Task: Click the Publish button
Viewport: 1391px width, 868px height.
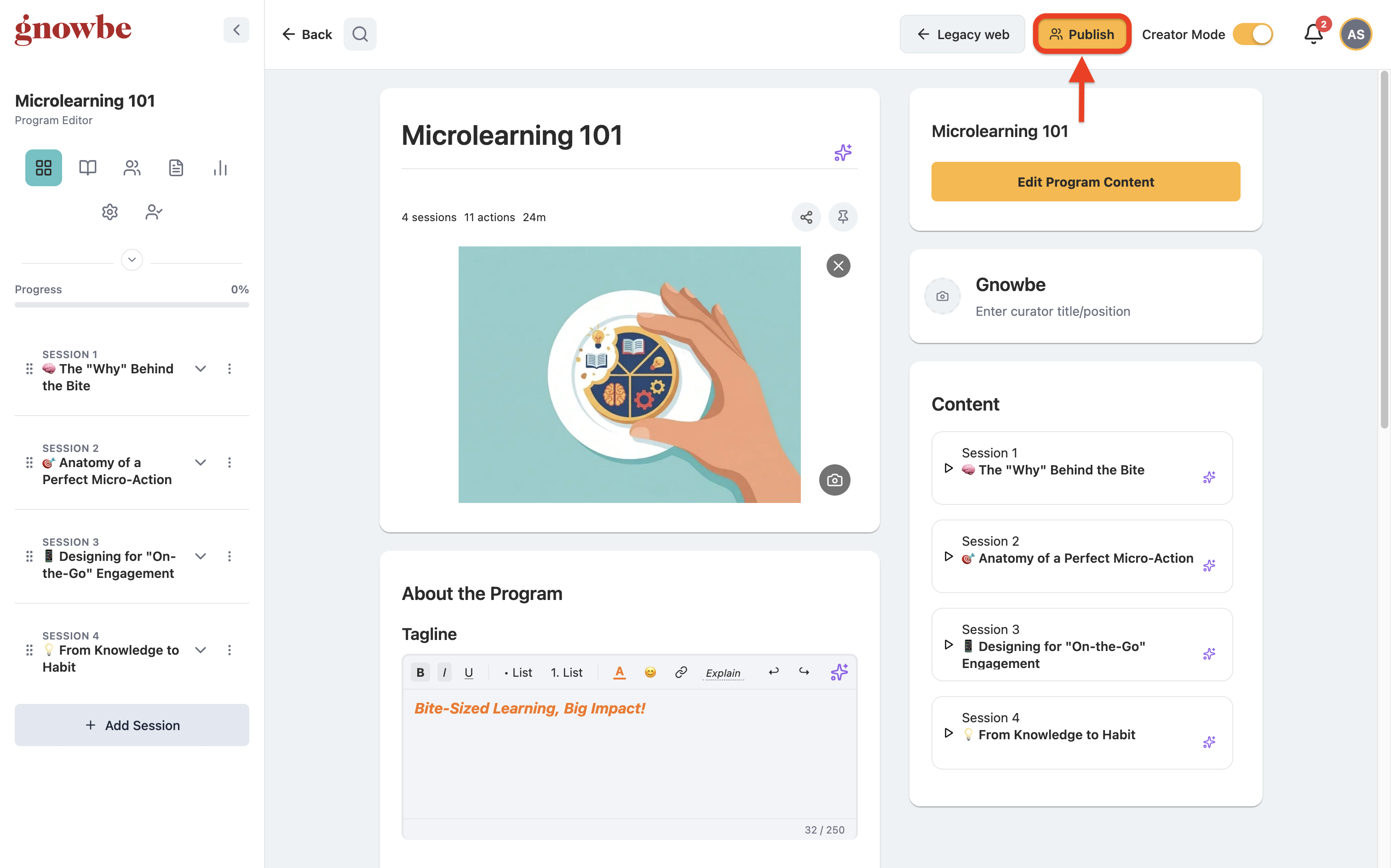Action: pos(1081,34)
